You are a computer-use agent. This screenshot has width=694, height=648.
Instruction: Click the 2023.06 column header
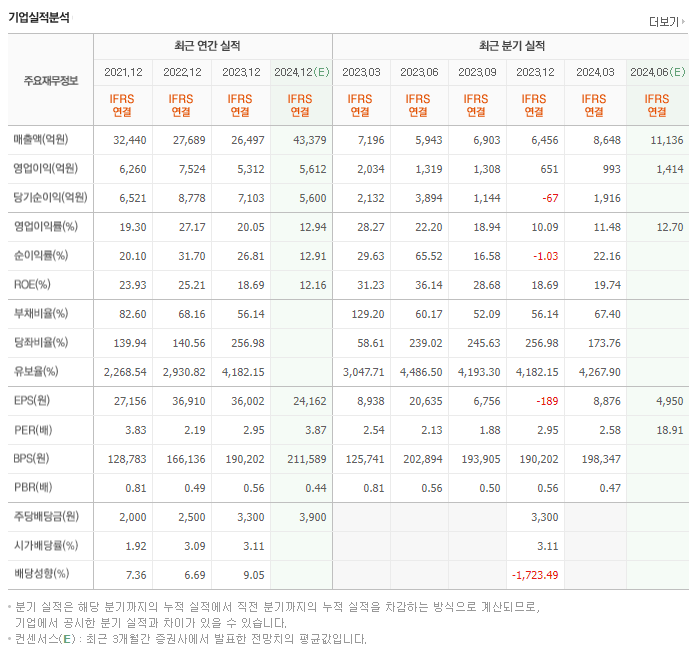419,72
